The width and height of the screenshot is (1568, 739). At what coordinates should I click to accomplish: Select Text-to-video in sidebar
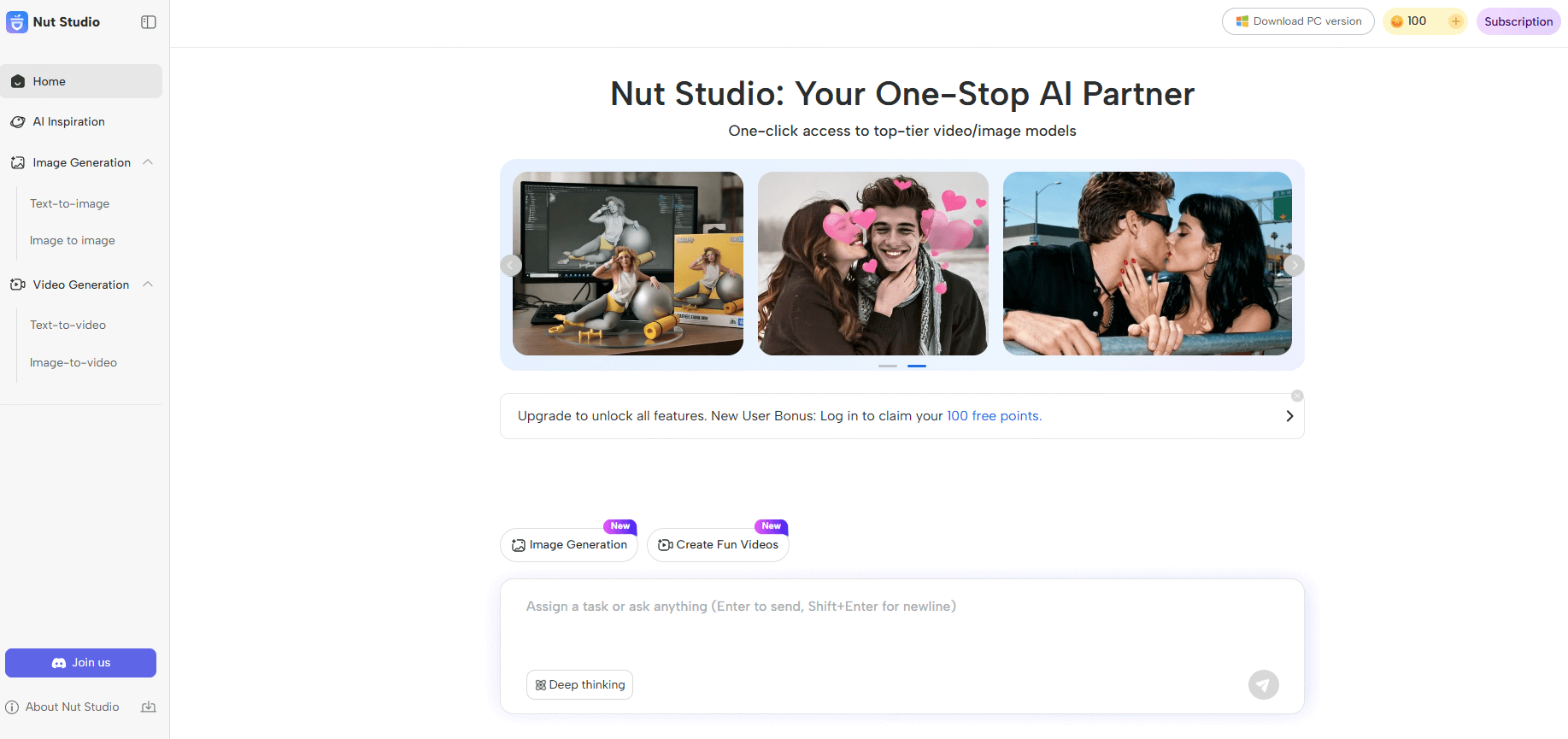pos(68,326)
